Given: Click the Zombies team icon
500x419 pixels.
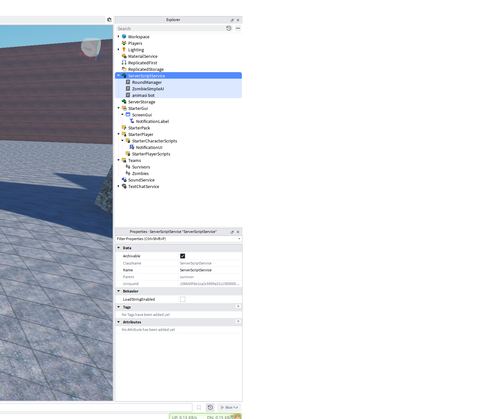Looking at the screenshot, I should coord(128,173).
